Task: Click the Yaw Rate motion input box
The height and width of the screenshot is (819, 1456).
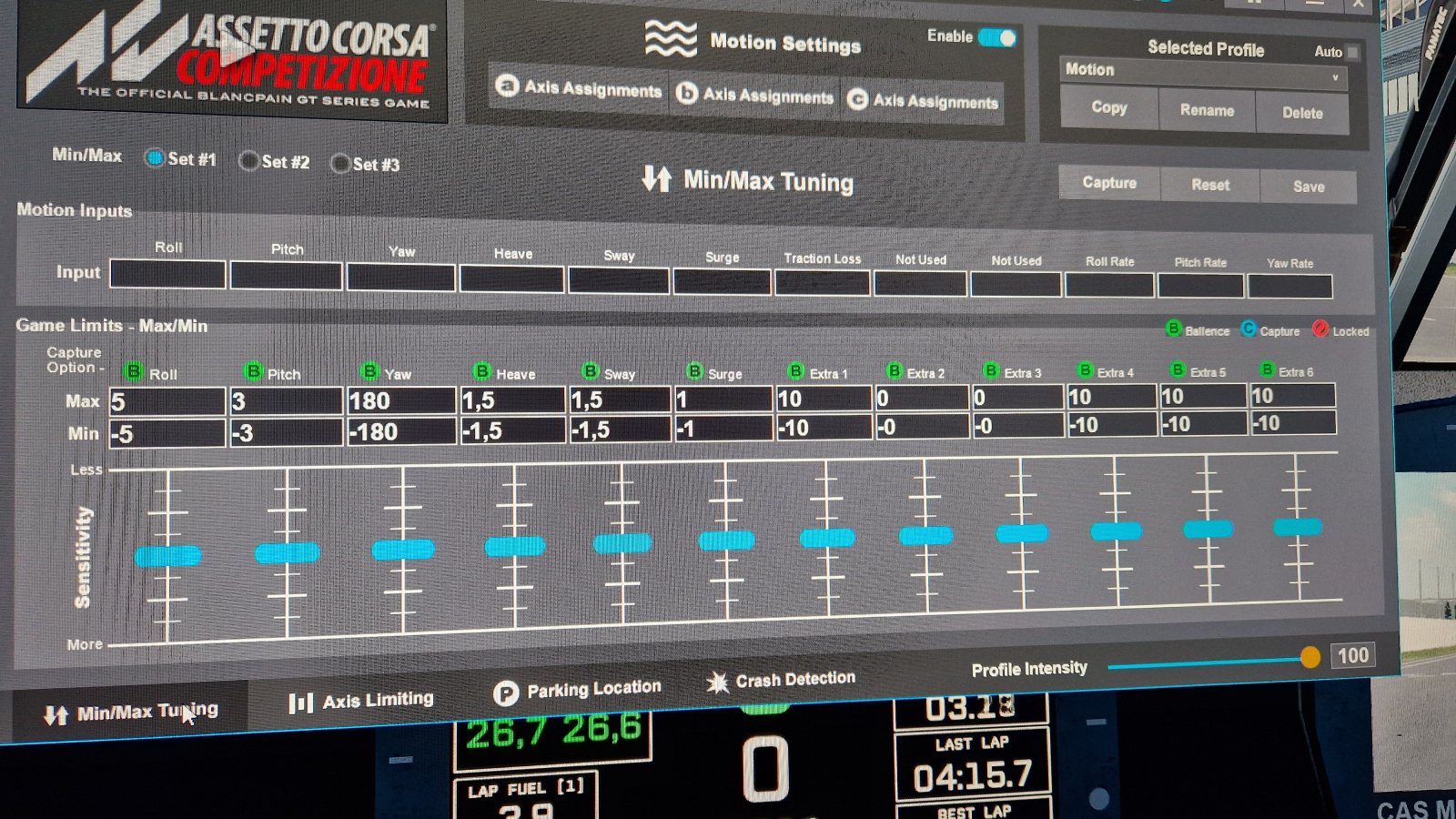Action: tap(1290, 286)
